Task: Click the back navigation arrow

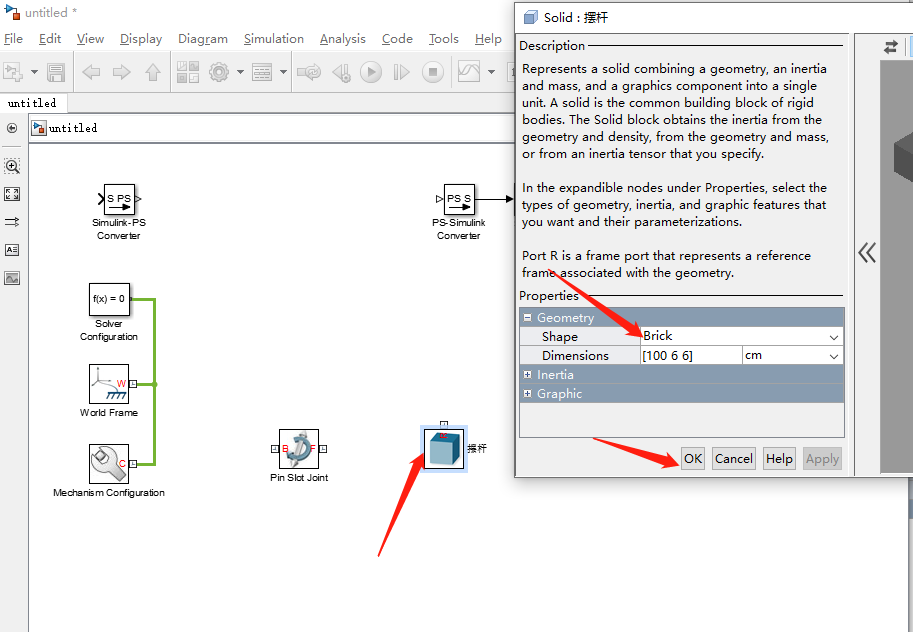Action: (x=90, y=71)
